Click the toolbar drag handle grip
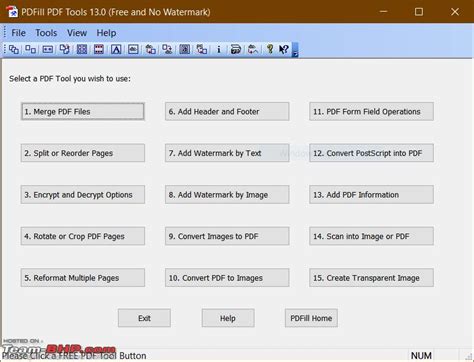The width and height of the screenshot is (474, 362). click(5, 50)
